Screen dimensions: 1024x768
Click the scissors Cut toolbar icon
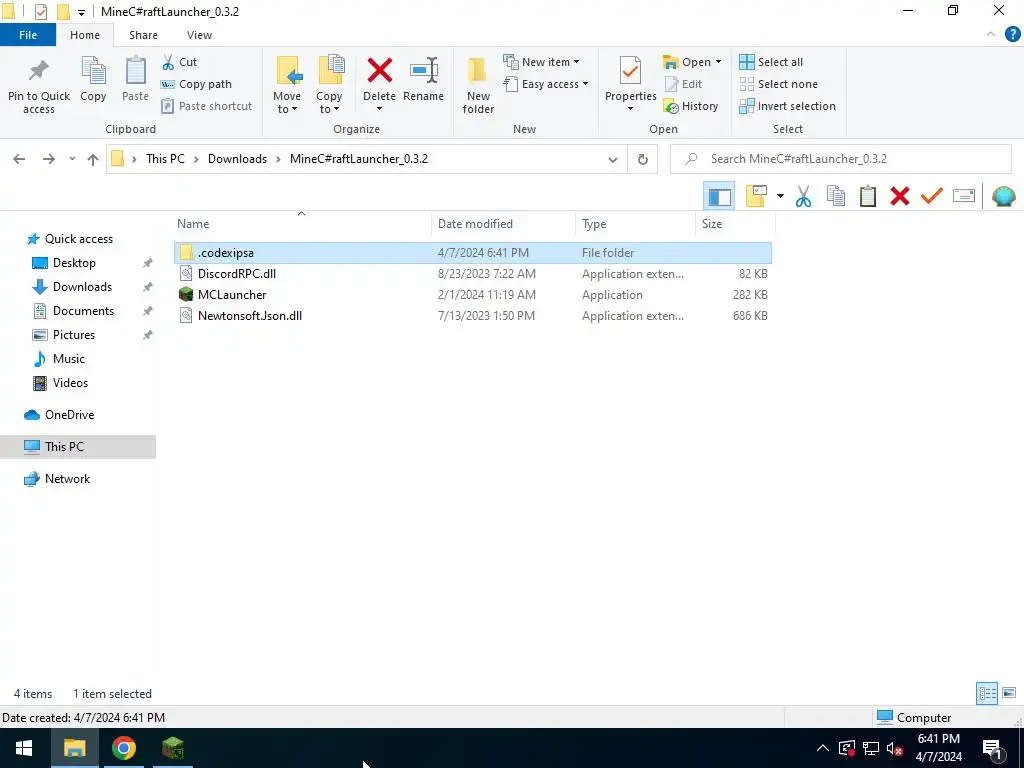tap(803, 196)
